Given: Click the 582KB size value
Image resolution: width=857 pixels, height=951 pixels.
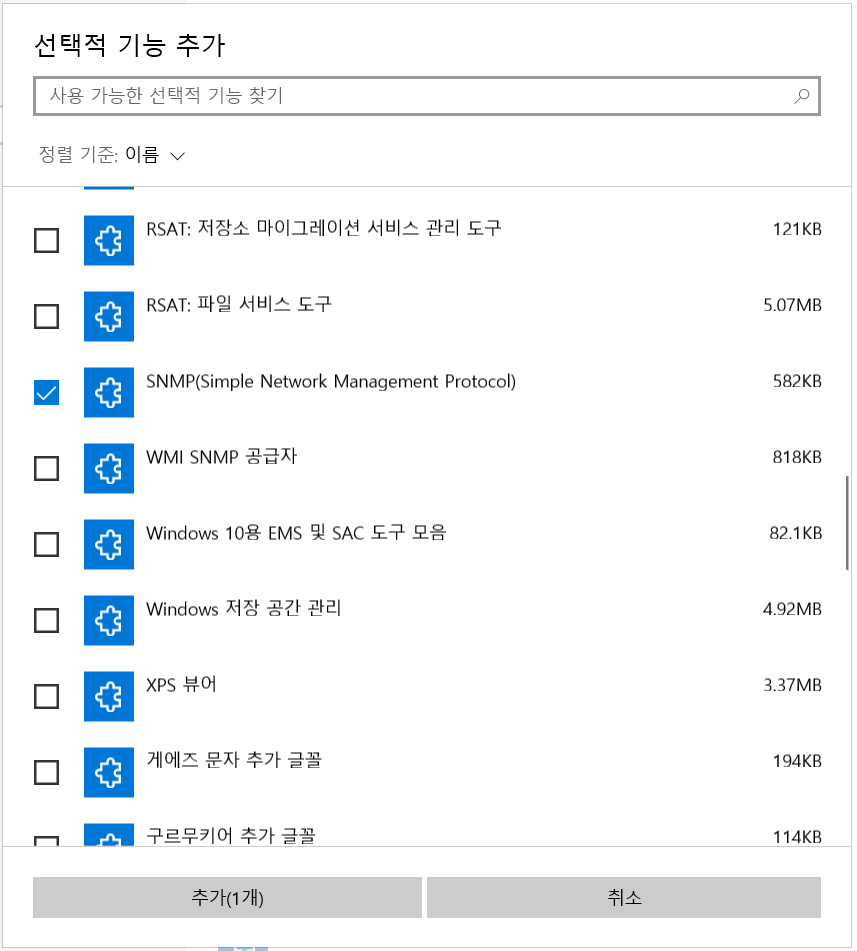Looking at the screenshot, I should 797,381.
